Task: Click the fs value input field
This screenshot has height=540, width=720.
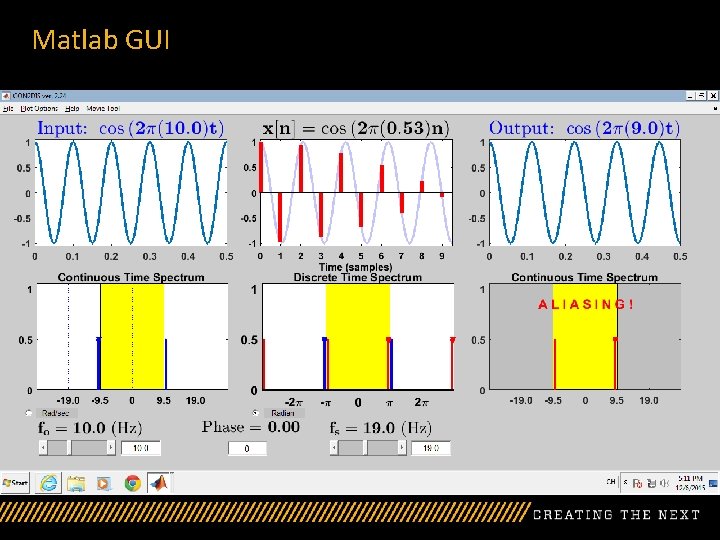Action: [x=431, y=448]
